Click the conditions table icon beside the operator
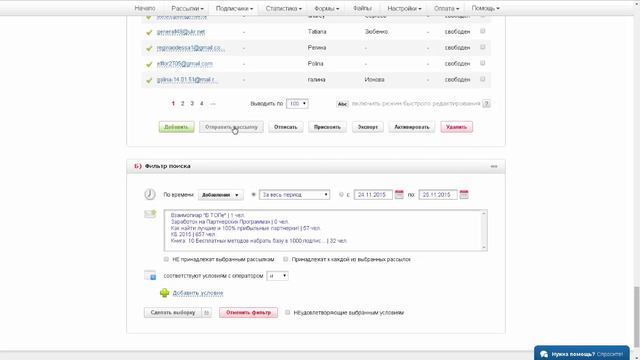Screen dimensions: 640x360 150,276
